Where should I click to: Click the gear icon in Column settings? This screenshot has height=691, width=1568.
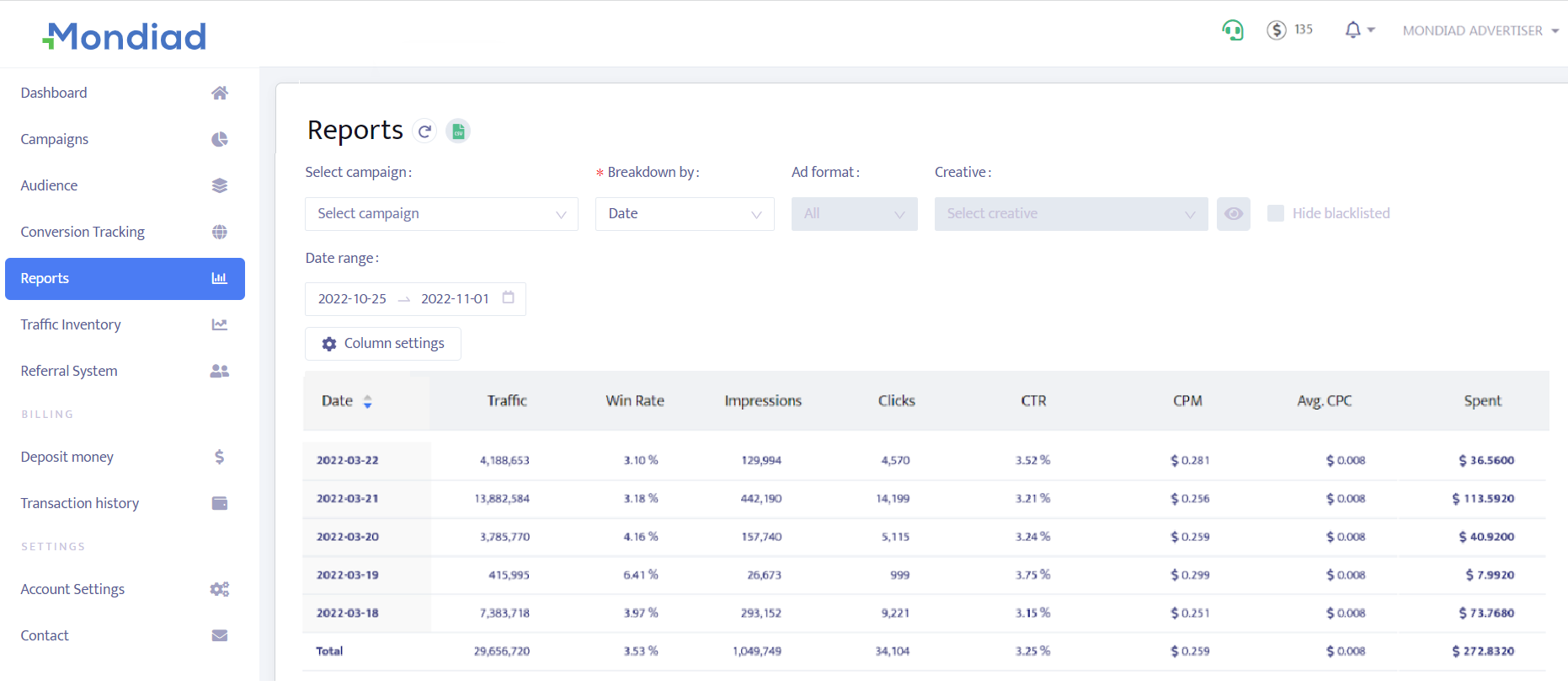pyautogui.click(x=329, y=344)
